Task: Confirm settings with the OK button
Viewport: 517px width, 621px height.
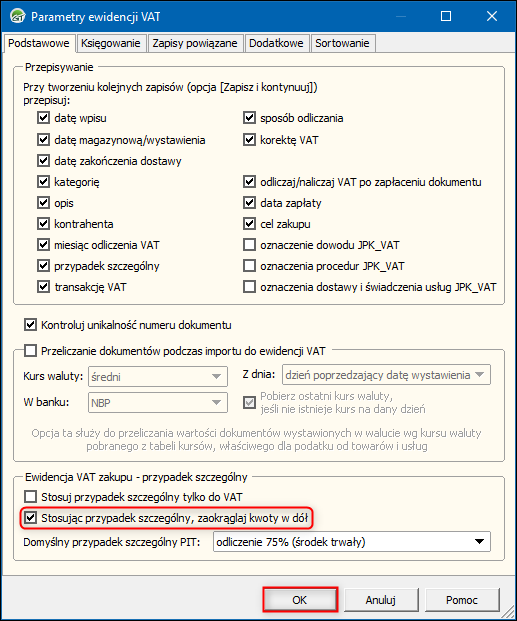Action: 300,600
